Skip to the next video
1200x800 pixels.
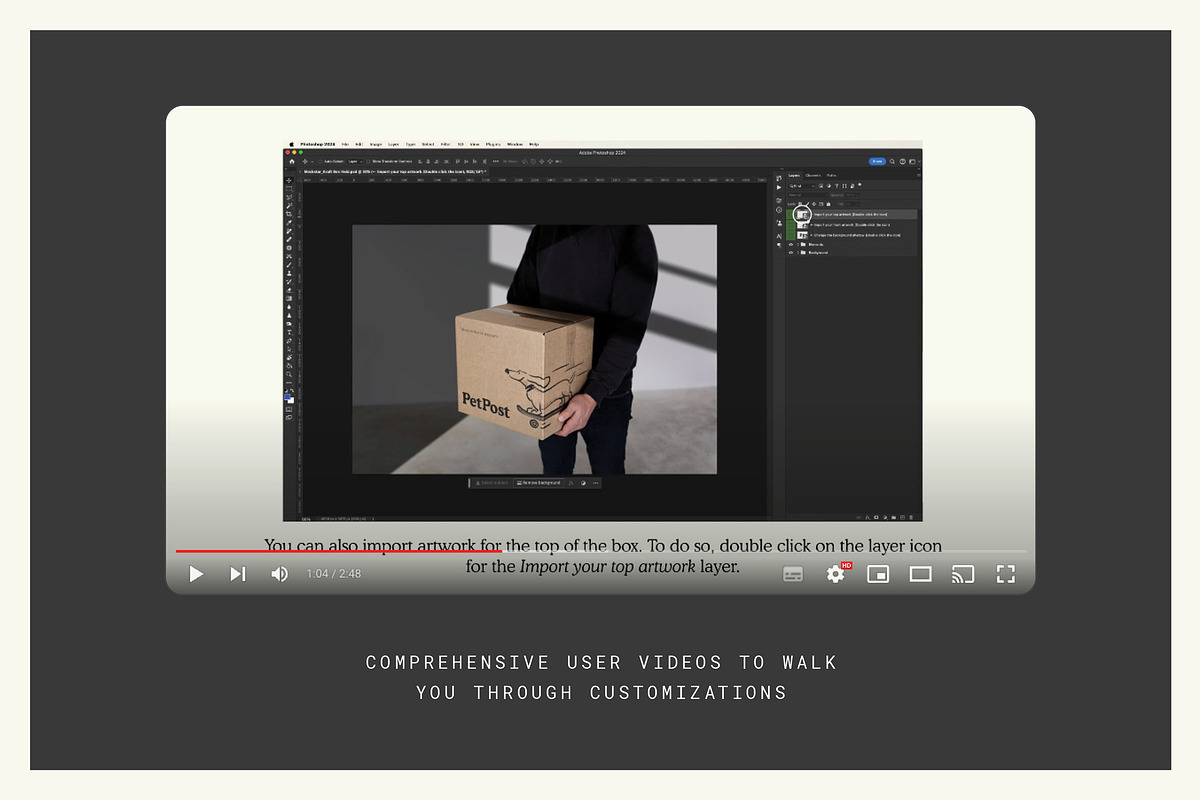[237, 574]
